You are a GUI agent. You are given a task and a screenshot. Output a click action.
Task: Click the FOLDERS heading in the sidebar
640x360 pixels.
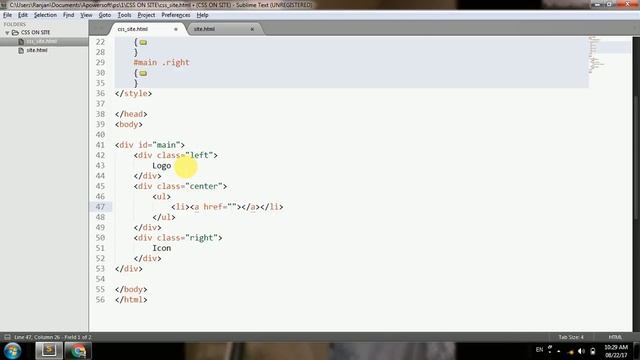click(x=15, y=24)
